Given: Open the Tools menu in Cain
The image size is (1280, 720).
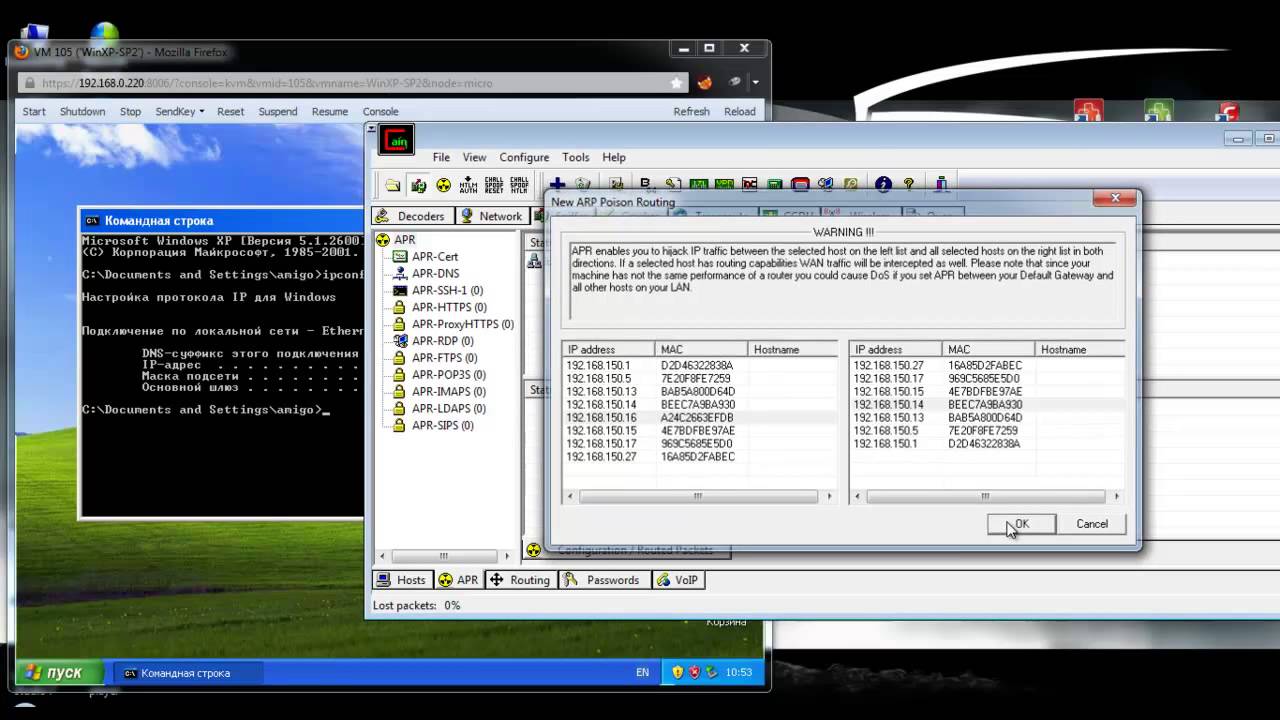Looking at the screenshot, I should [x=576, y=157].
